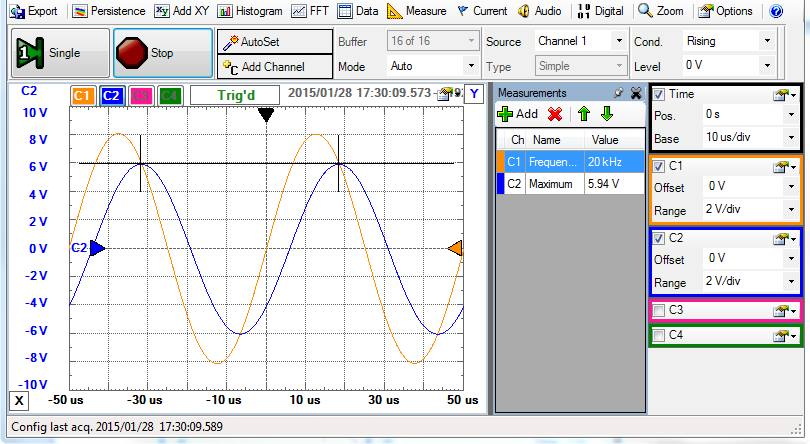Screen dimensions: 810x444
Task: Select the green C4 channel tab
Action: (x=169, y=96)
